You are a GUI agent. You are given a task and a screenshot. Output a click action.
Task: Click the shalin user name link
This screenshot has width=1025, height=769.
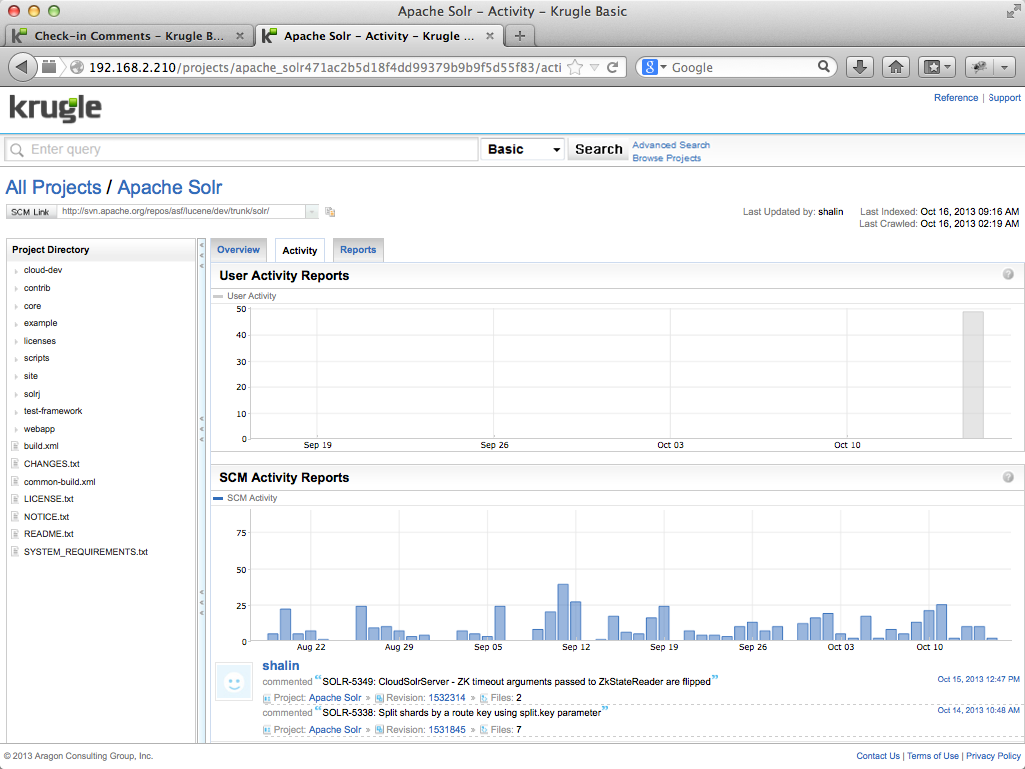(280, 666)
